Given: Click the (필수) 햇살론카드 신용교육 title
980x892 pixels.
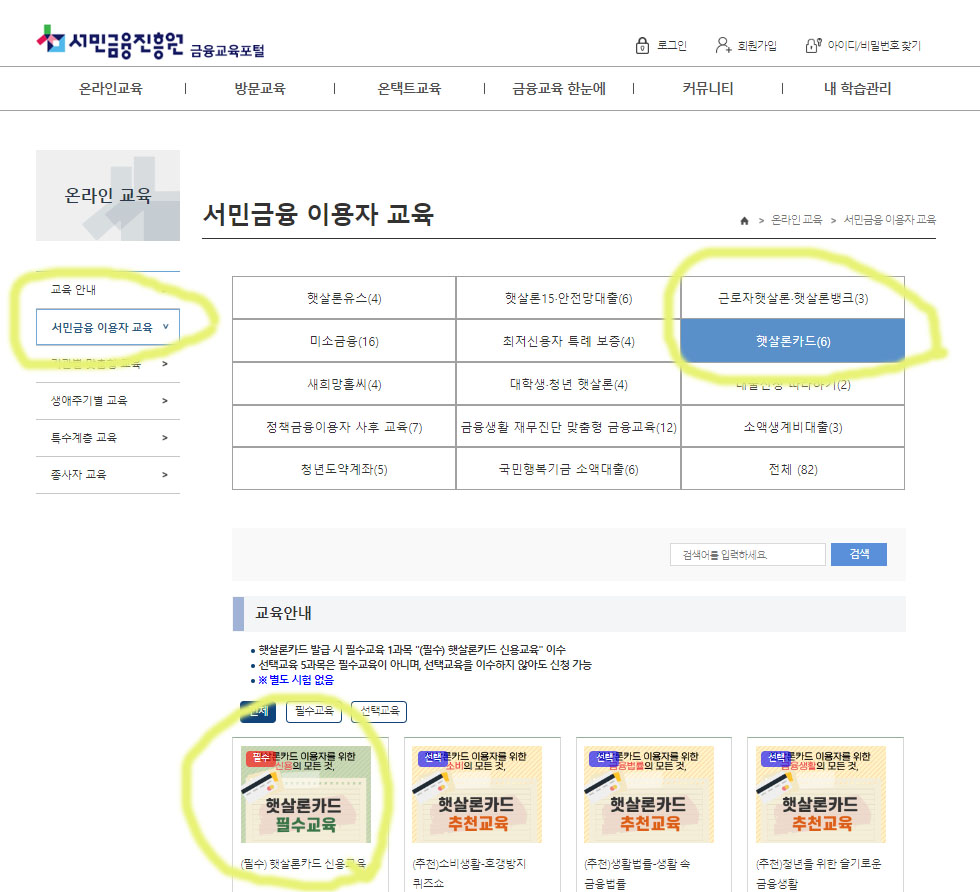Looking at the screenshot, I should [x=303, y=864].
